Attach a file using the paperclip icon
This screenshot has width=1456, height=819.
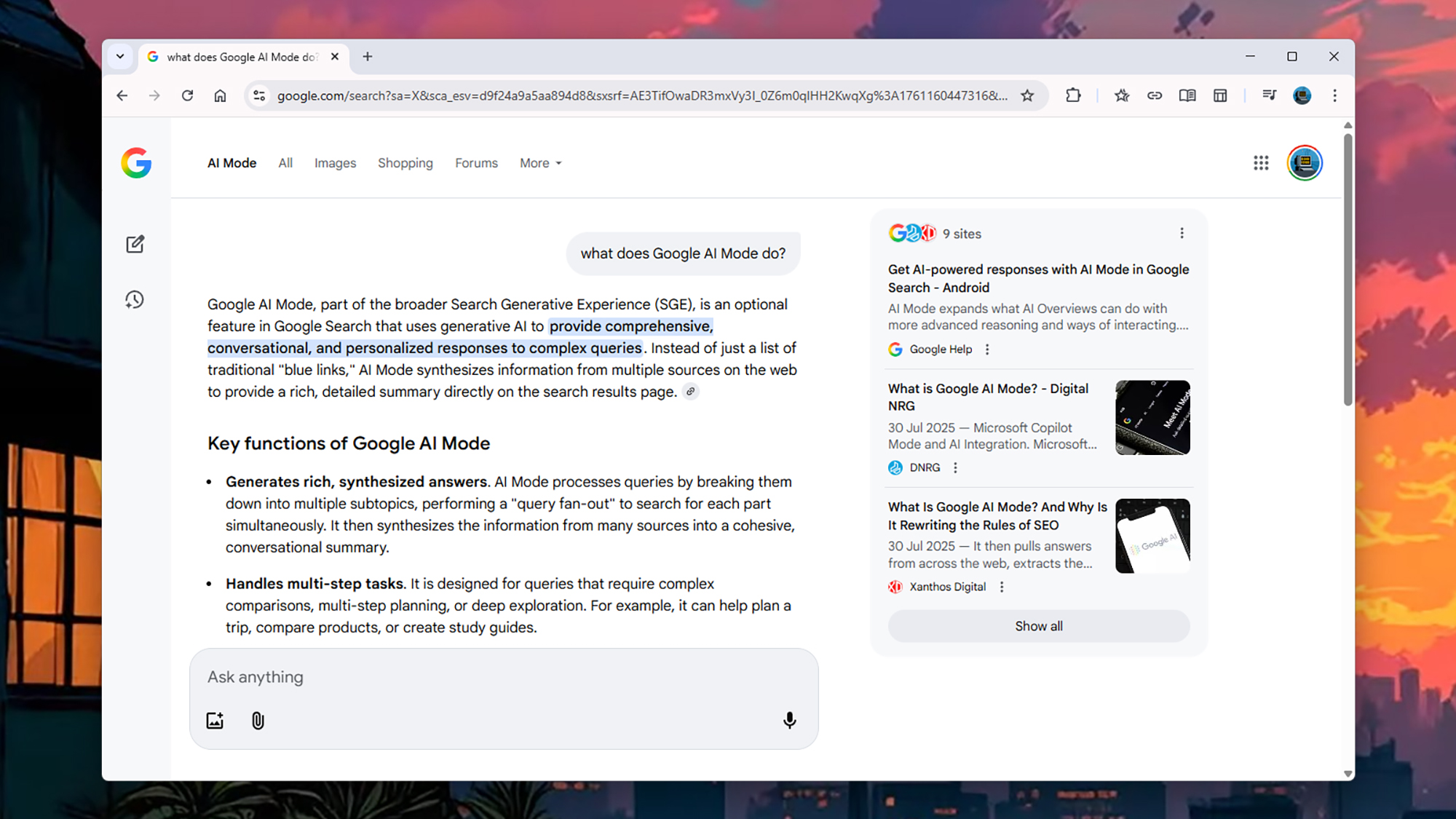click(257, 720)
